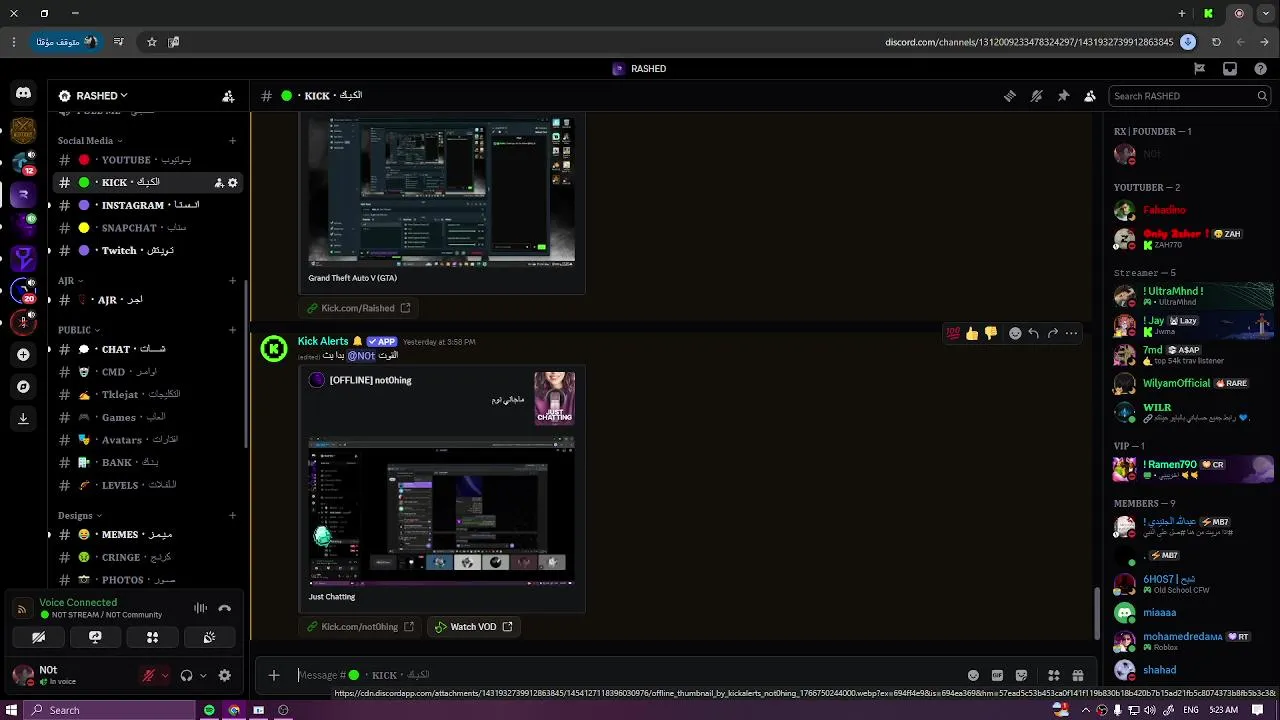Edit KICK channel settings gear
This screenshot has height=720, width=1280.
pyautogui.click(x=233, y=183)
